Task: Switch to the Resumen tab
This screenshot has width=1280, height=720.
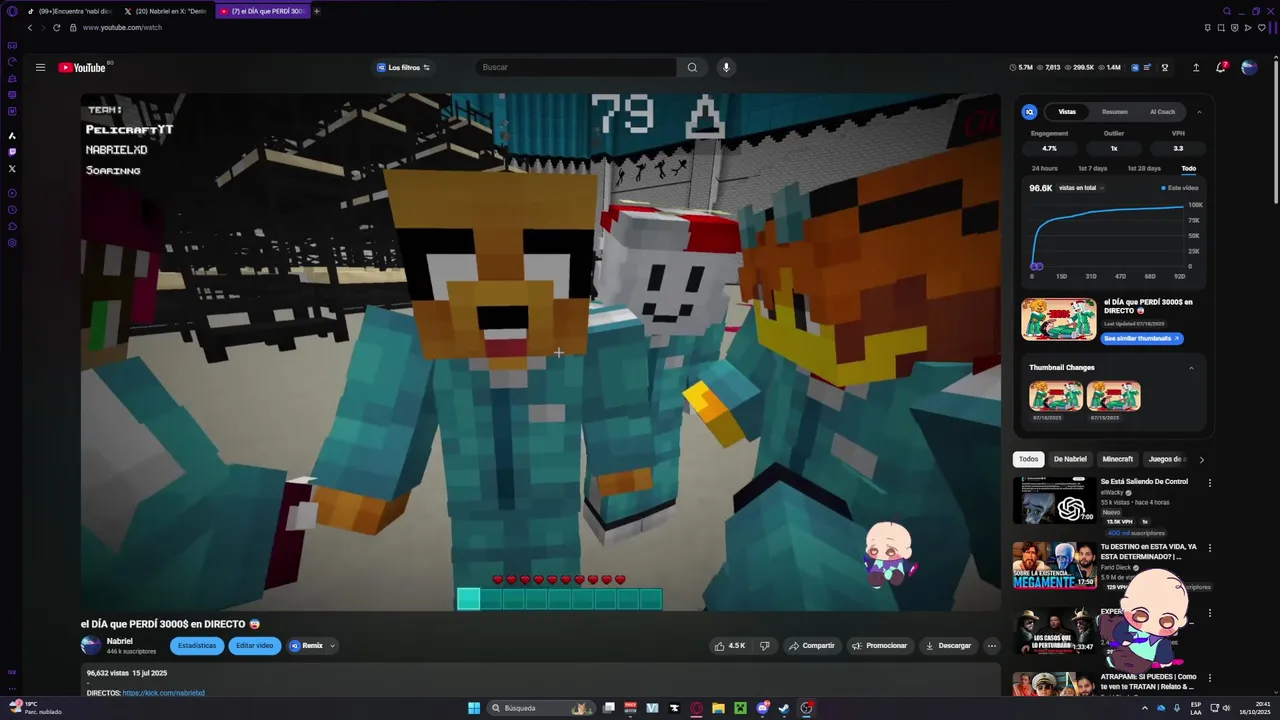Action: click(x=1114, y=112)
